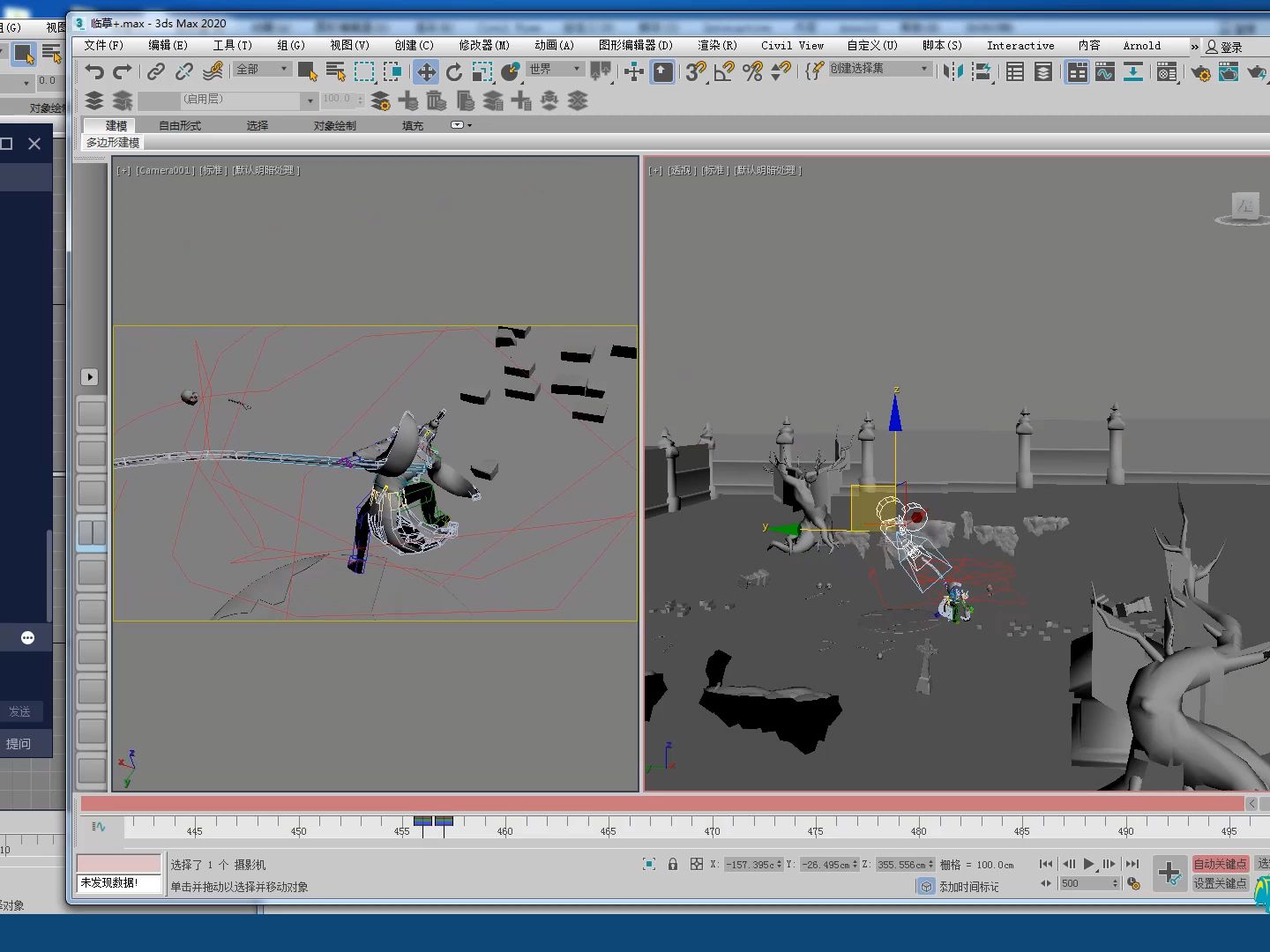Click the Play Animation button
The height and width of the screenshot is (952, 1270).
1089,864
